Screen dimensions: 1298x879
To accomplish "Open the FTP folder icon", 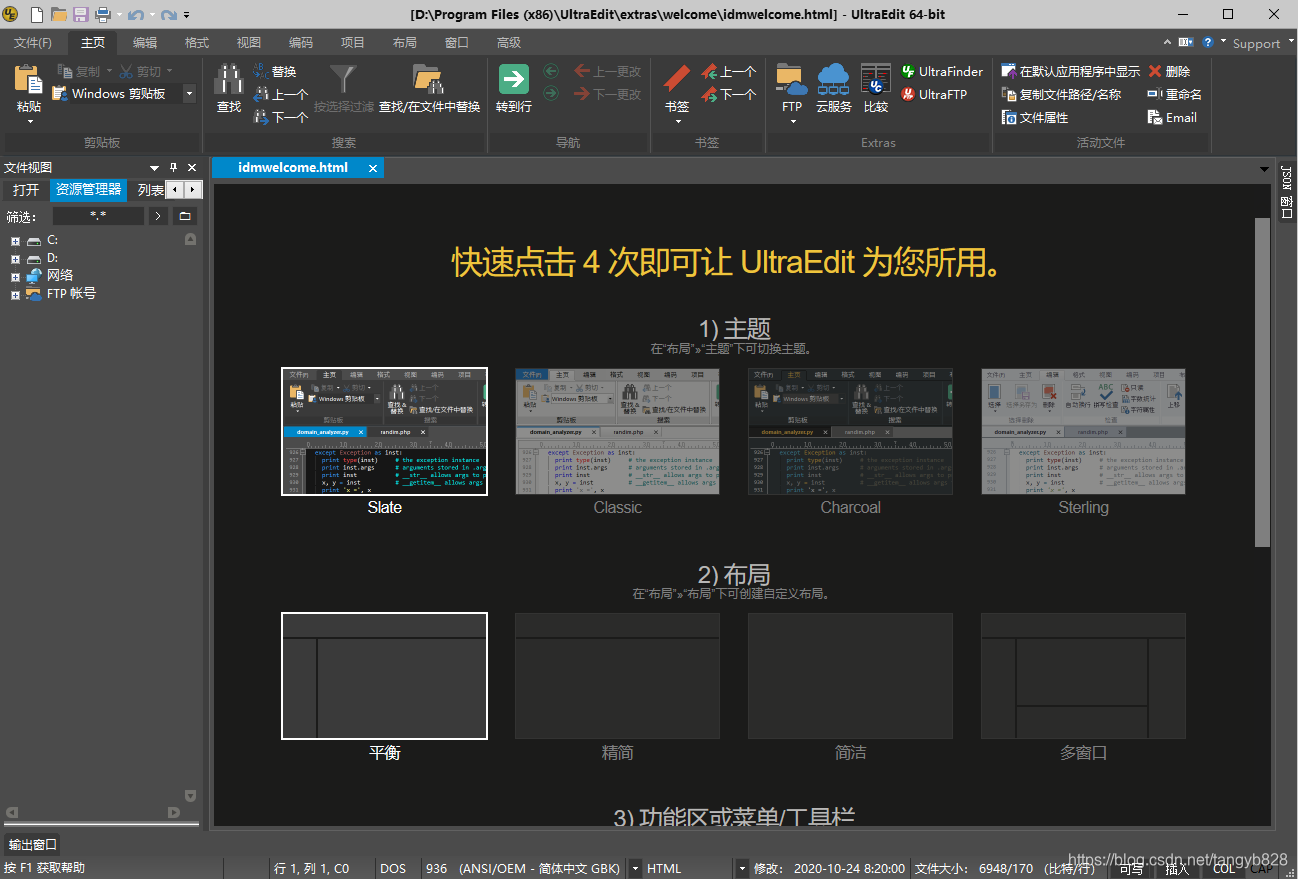I will point(791,80).
